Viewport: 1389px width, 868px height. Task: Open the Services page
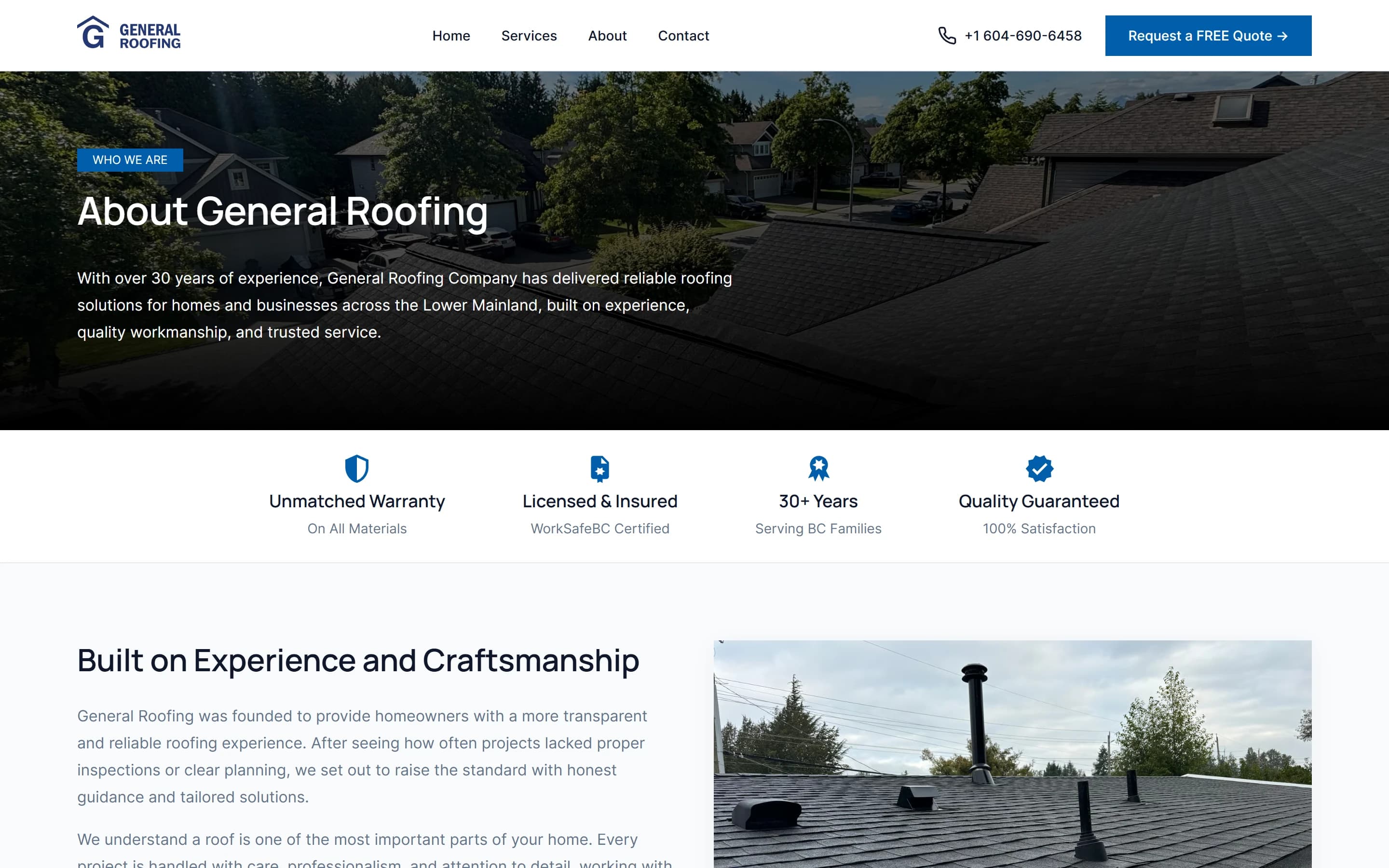coord(529,36)
